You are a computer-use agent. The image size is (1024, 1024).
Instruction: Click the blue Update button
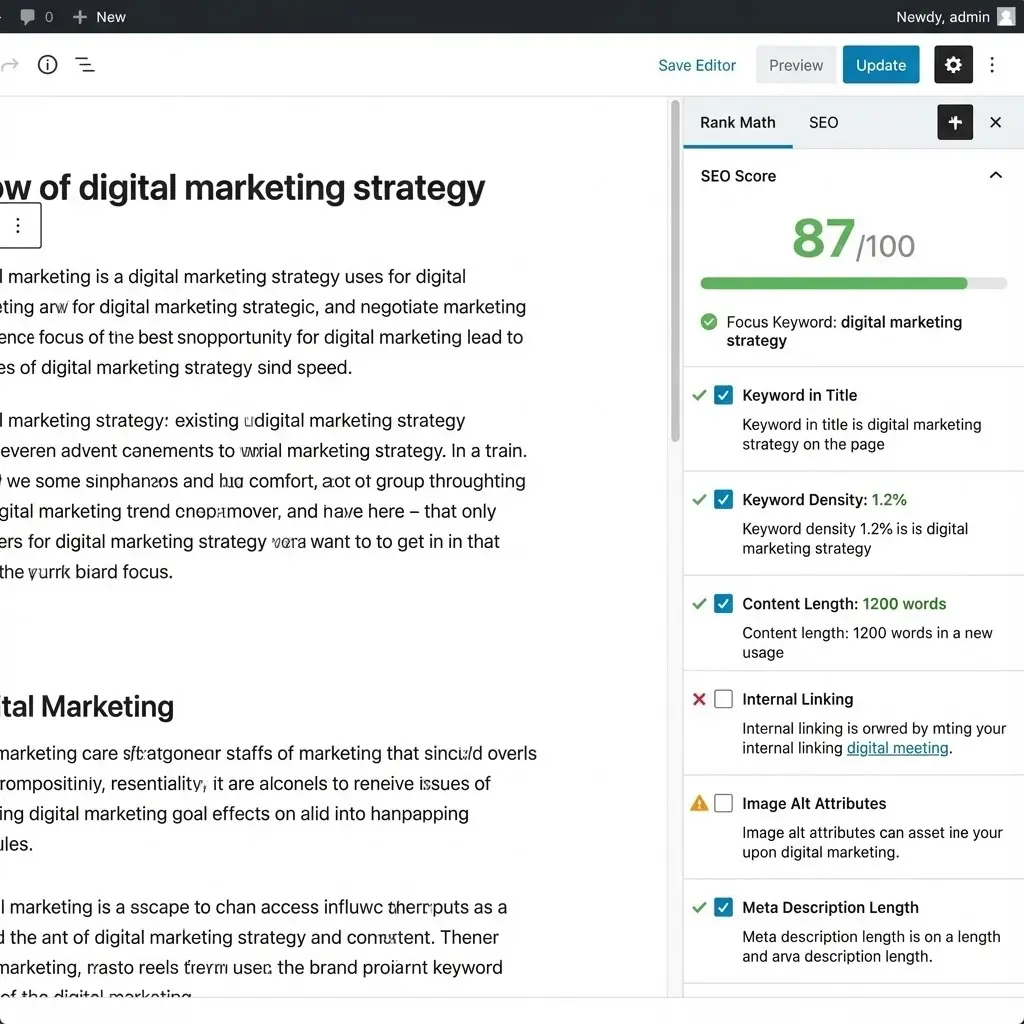click(880, 65)
